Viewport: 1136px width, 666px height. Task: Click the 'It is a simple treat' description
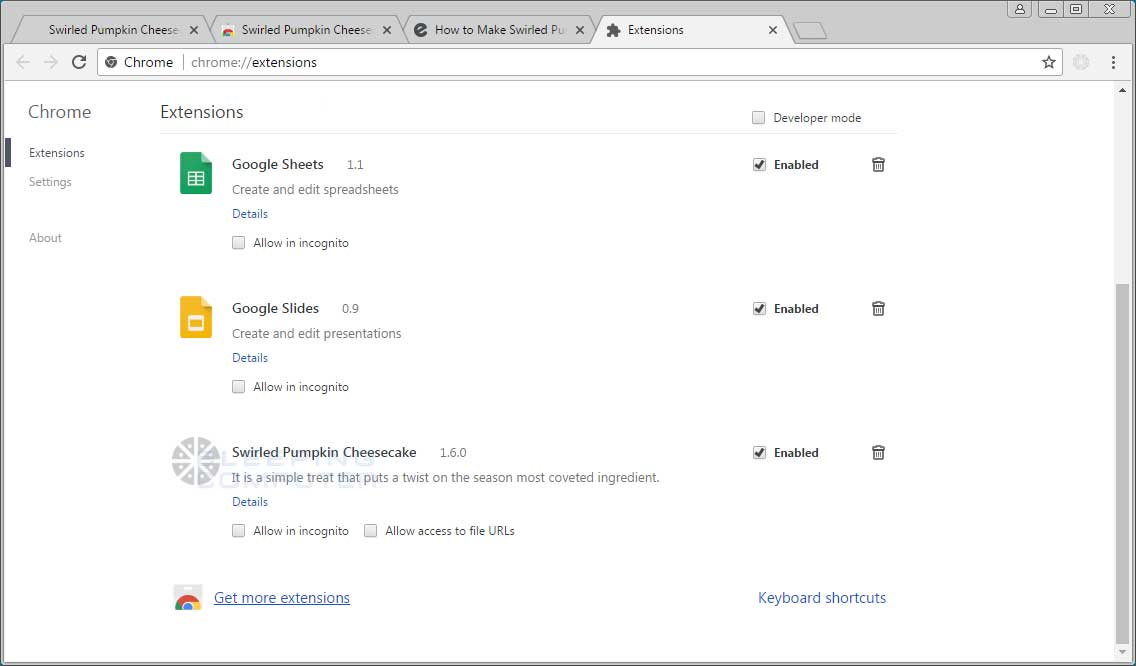click(446, 478)
